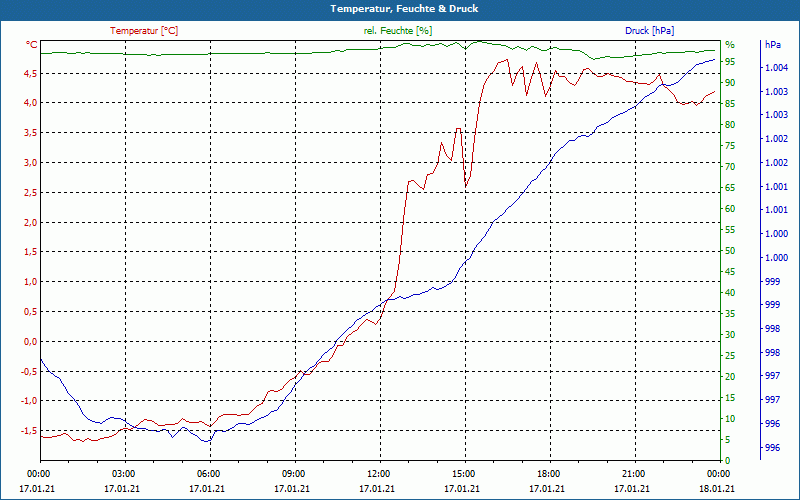Click the '40' value on green humidity axis
Viewport: 800px width, 500px height.
point(730,293)
